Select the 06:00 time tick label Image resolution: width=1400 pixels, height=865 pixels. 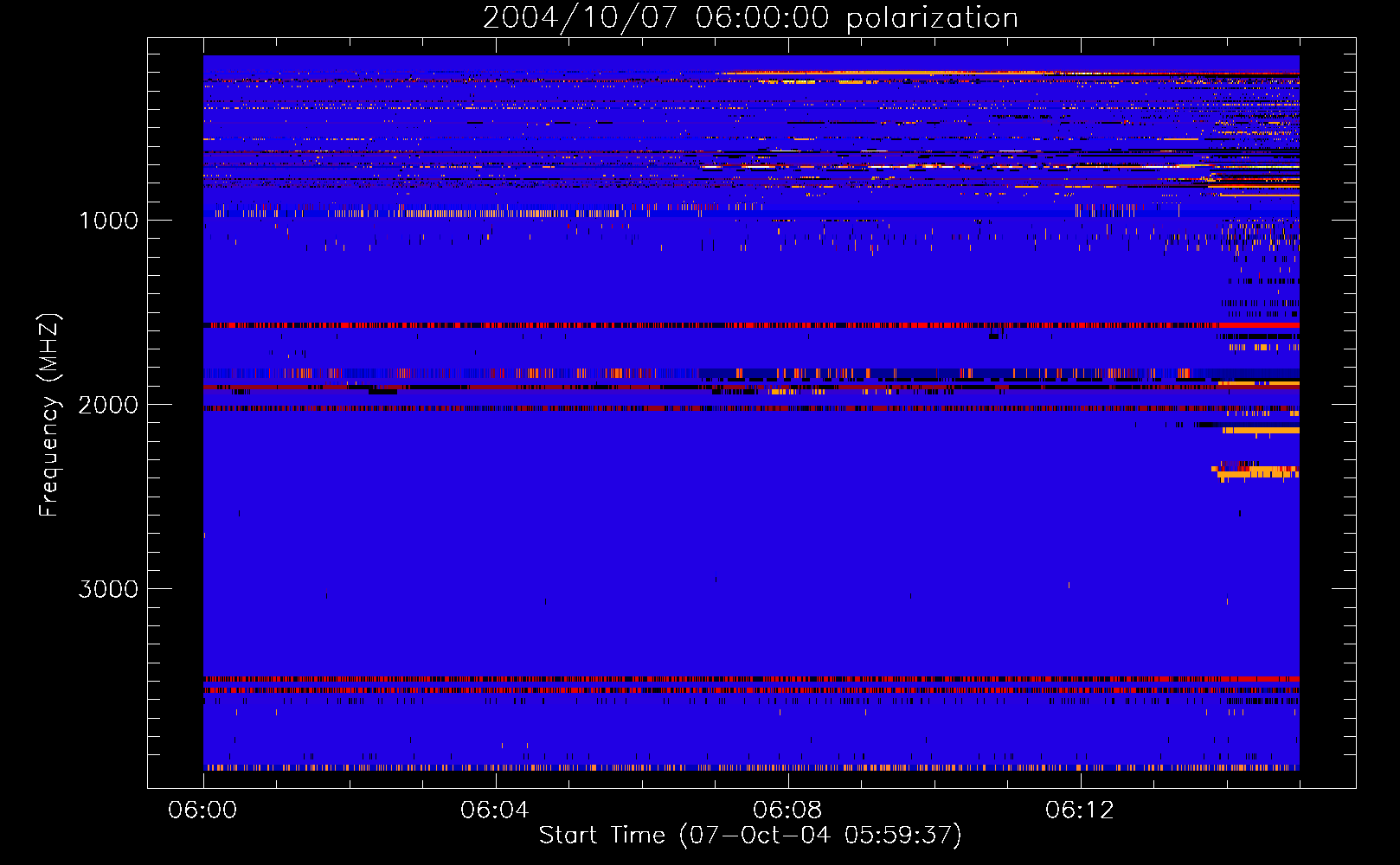point(202,811)
